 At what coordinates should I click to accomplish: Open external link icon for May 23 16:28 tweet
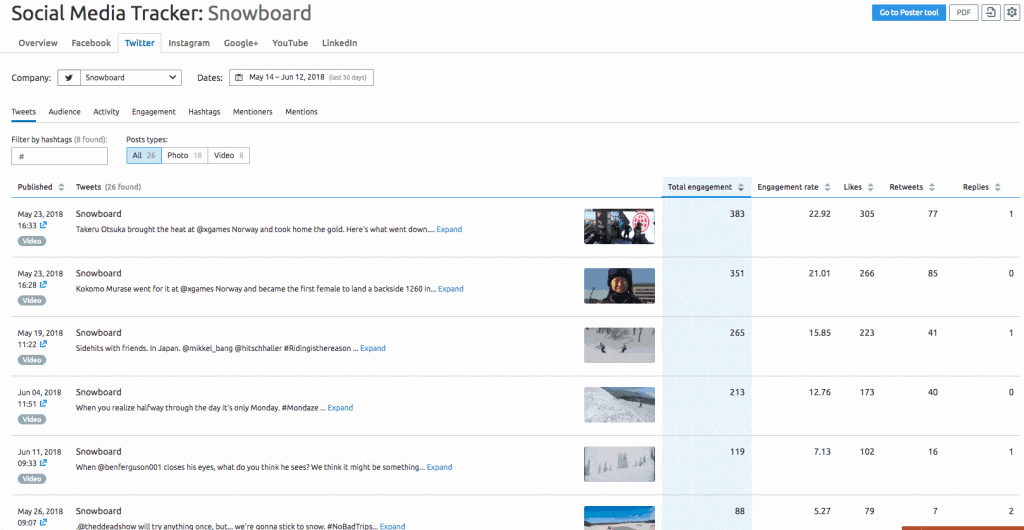(x=44, y=285)
